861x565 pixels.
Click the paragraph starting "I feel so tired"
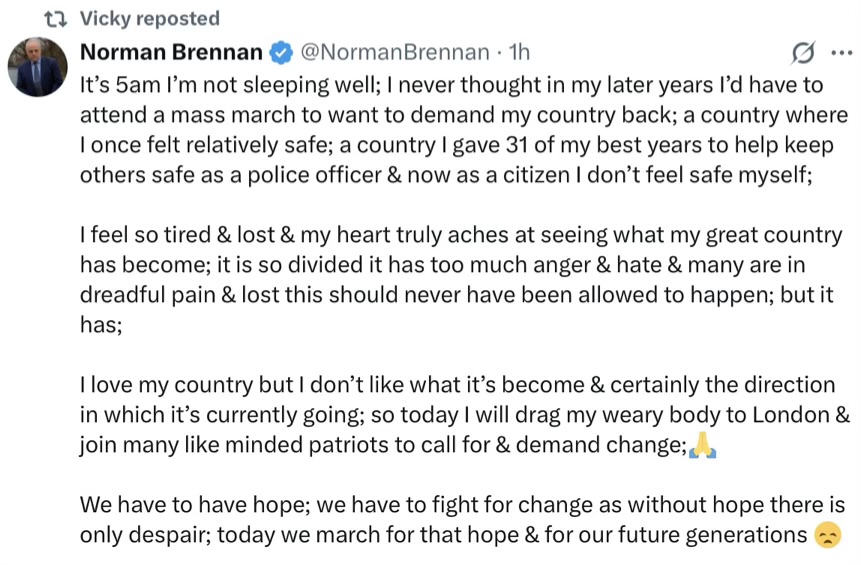click(461, 279)
